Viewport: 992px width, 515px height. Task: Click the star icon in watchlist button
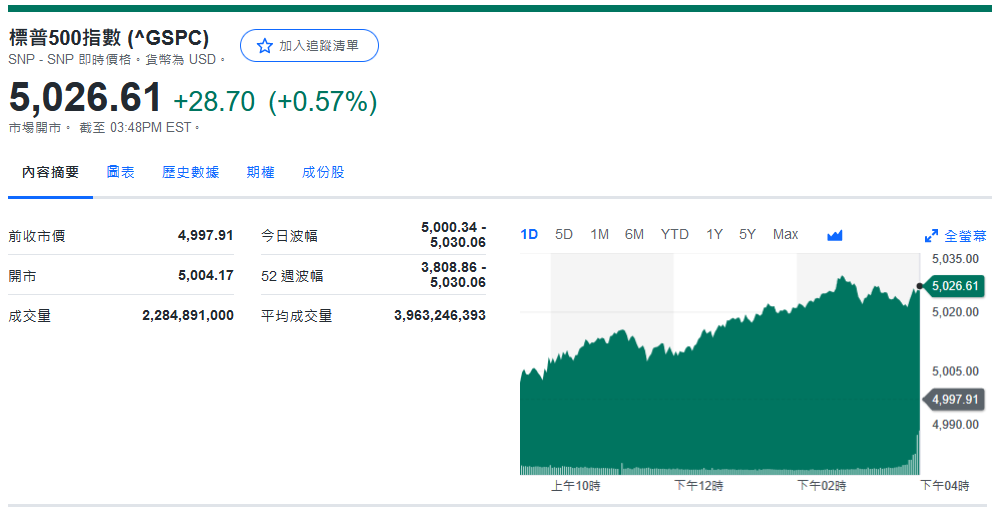click(x=264, y=46)
